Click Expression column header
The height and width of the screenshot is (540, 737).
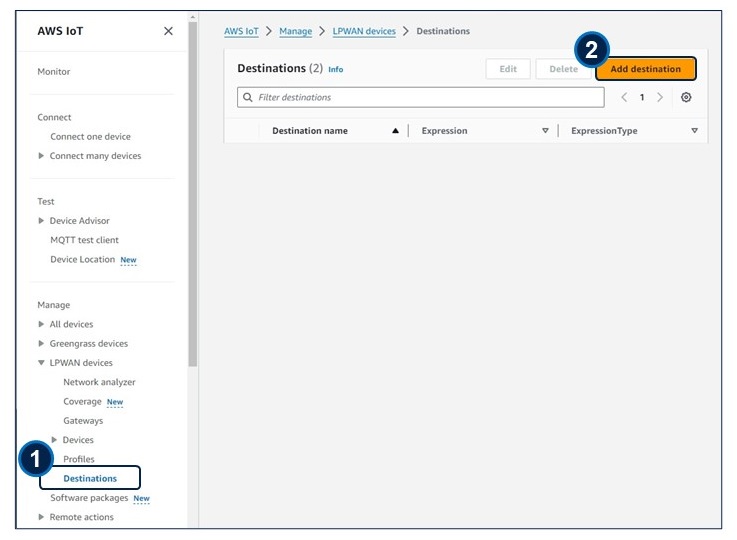coord(444,131)
